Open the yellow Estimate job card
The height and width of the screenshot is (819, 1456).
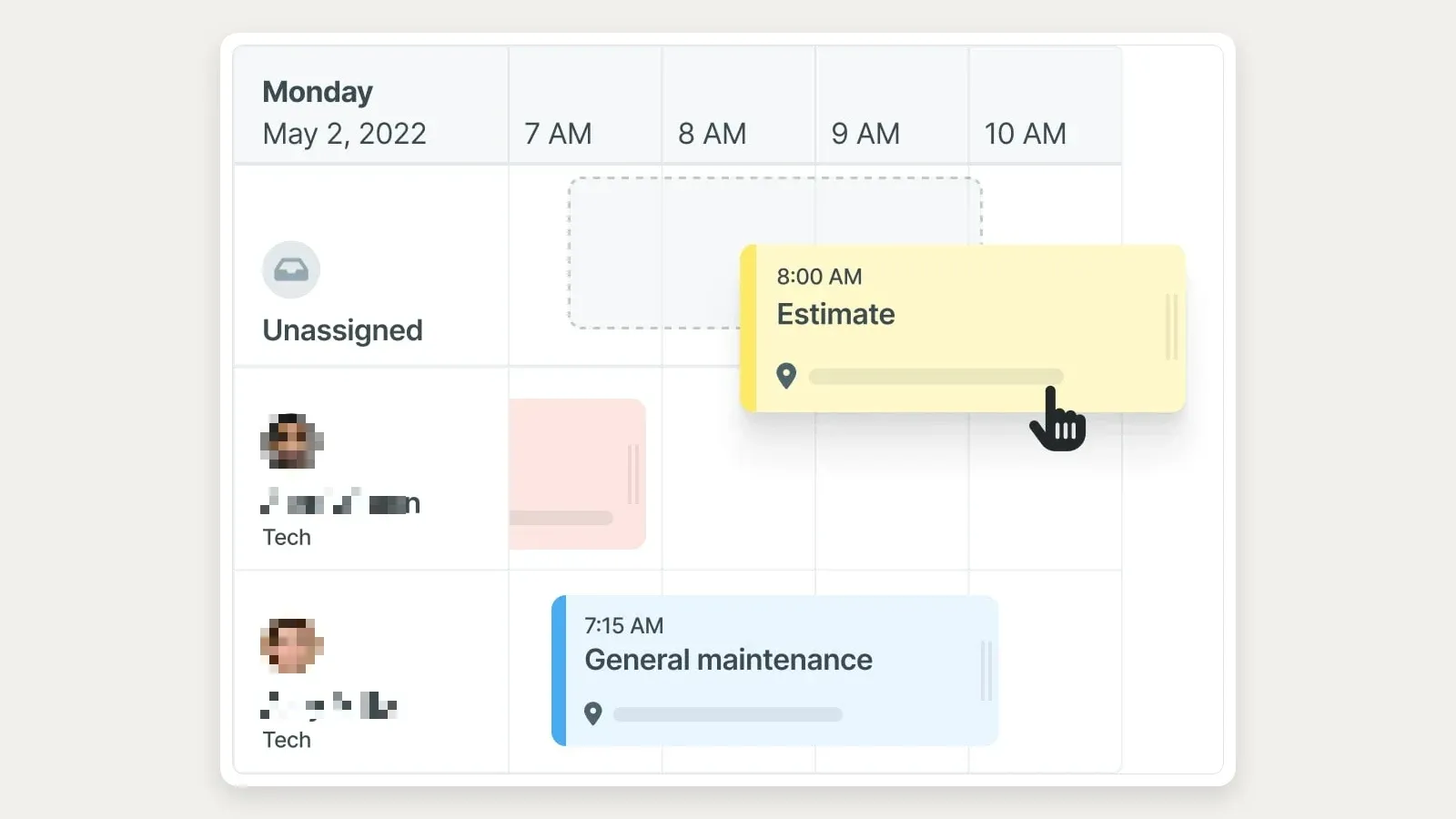pos(963,329)
